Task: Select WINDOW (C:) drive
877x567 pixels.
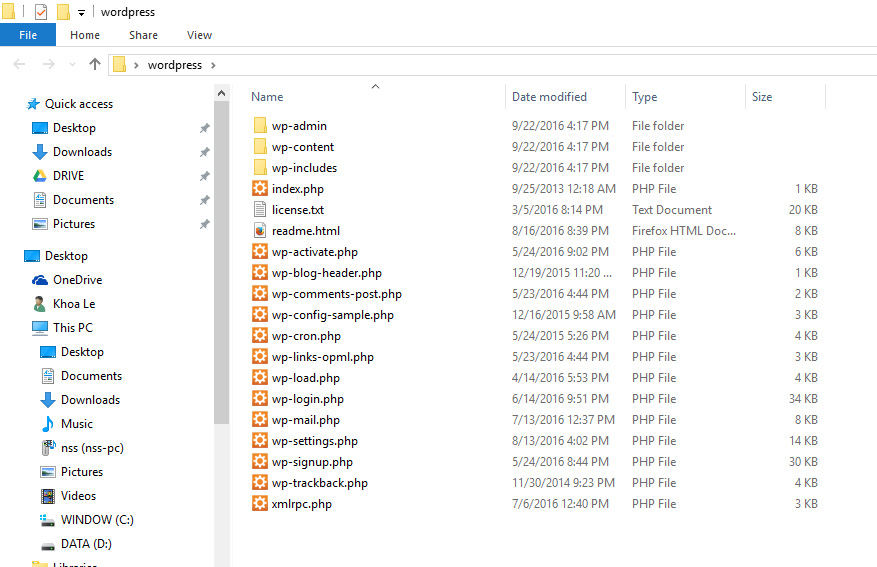Action: pyautogui.click(x=96, y=520)
